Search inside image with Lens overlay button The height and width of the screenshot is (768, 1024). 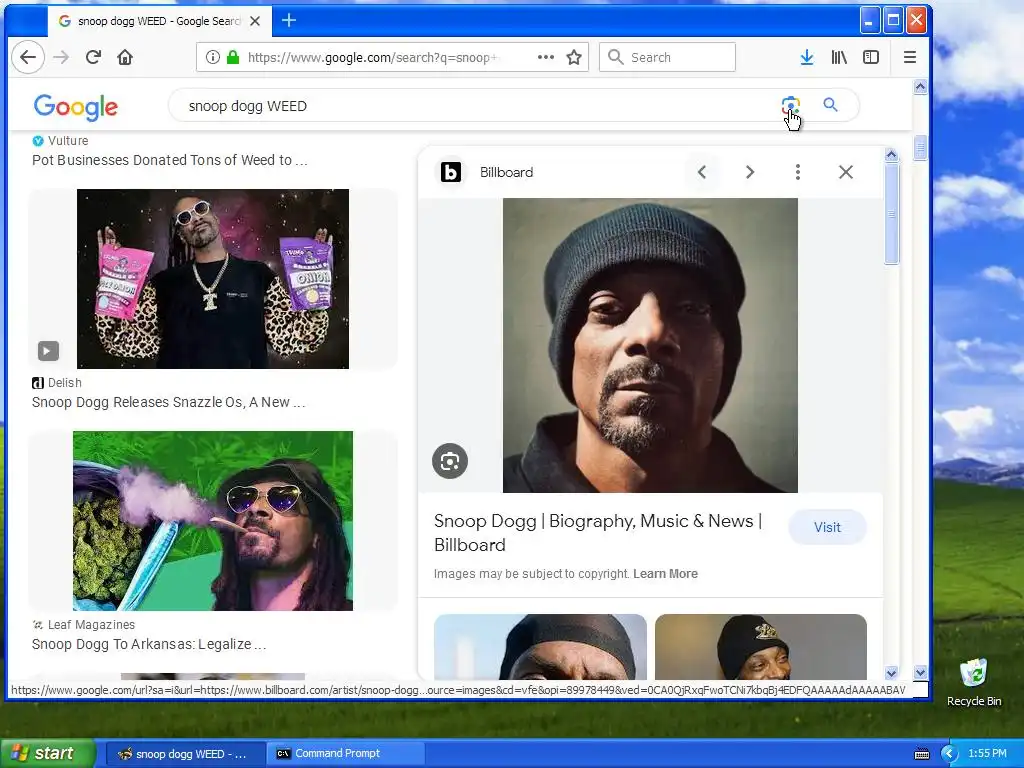pyautogui.click(x=450, y=461)
